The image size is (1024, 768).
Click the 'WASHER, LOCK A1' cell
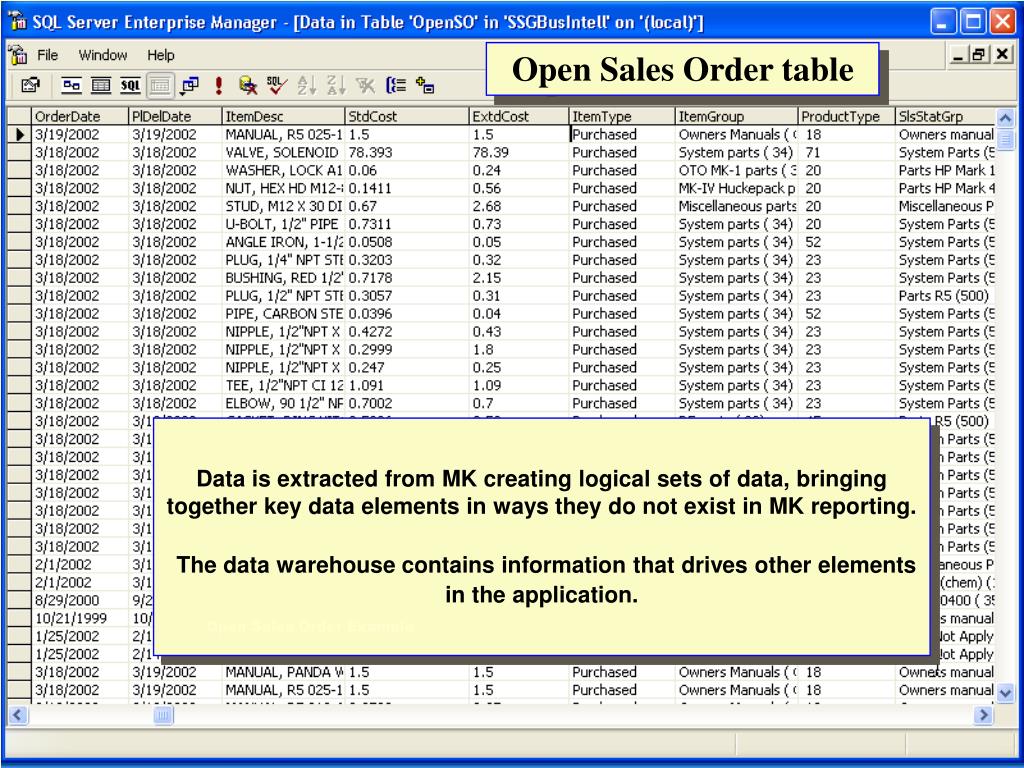coord(283,170)
